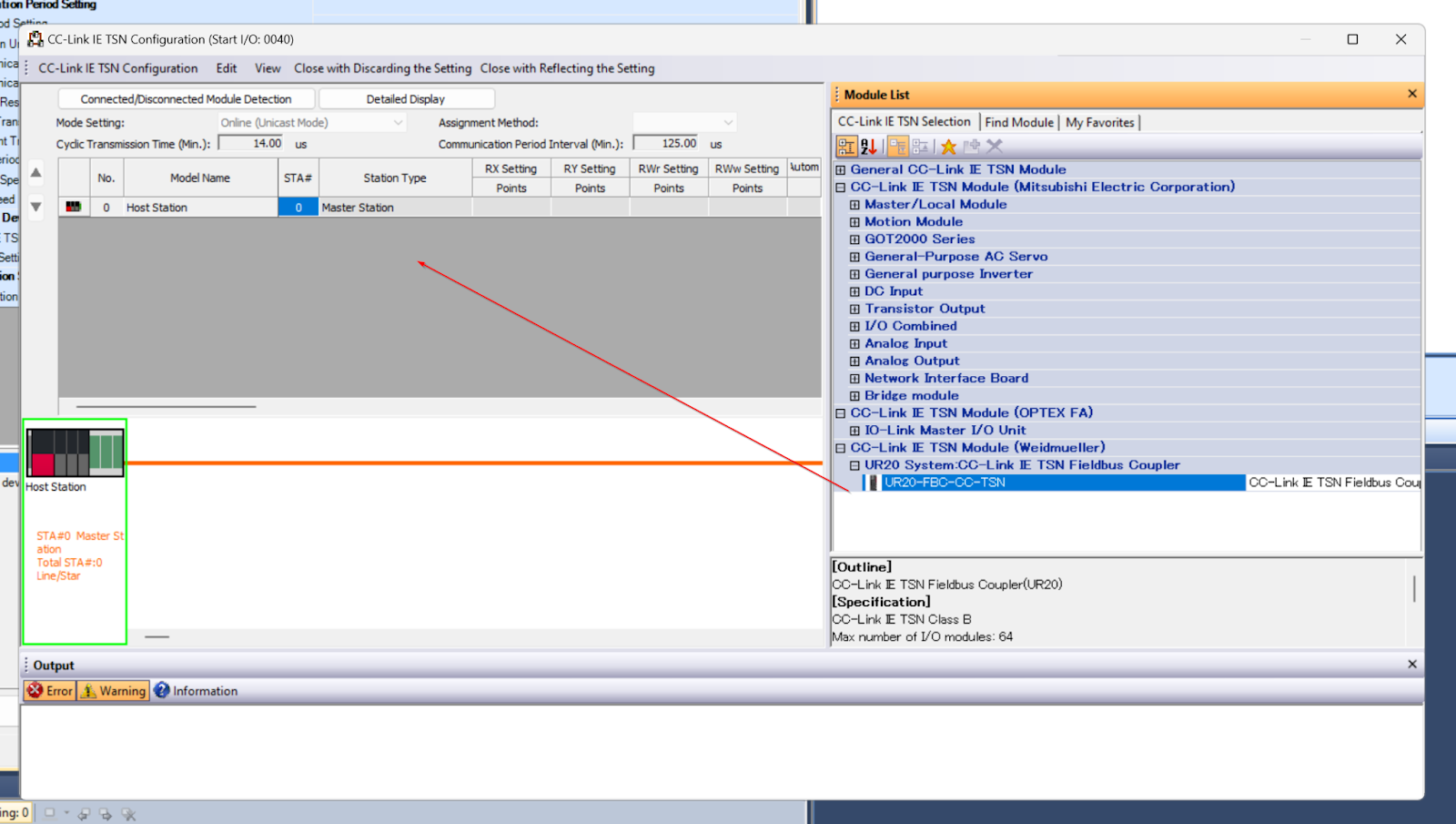Collapse the OPTEX FA module node
The width and height of the screenshot is (1456, 824).
coord(841,413)
